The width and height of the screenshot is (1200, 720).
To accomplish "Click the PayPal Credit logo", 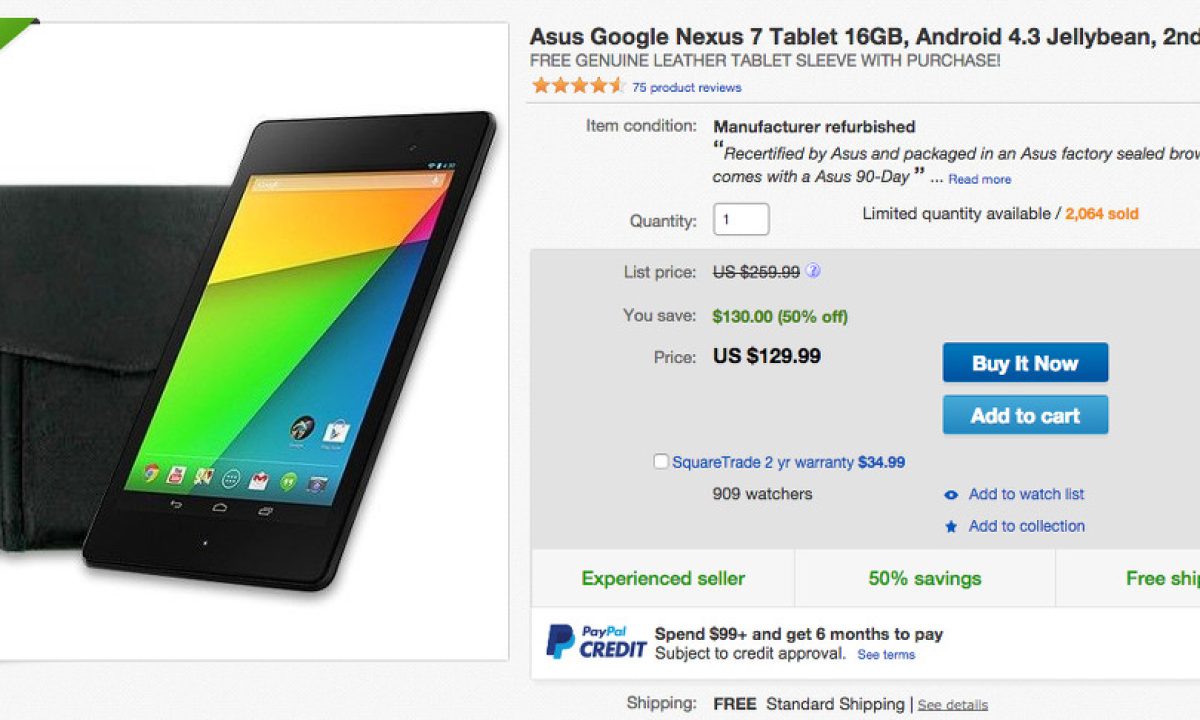I will click(x=596, y=641).
